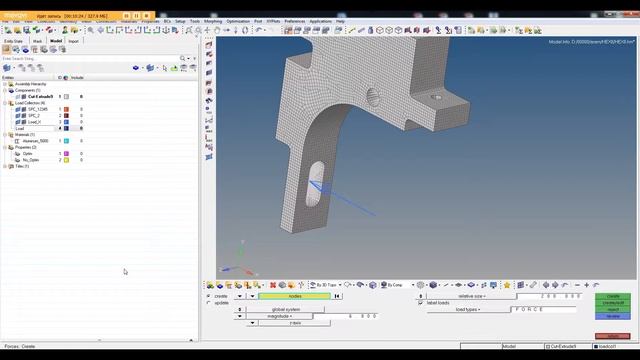Click the first icon in bottom display toolbar
The width and height of the screenshot is (640, 360).
click(210, 285)
